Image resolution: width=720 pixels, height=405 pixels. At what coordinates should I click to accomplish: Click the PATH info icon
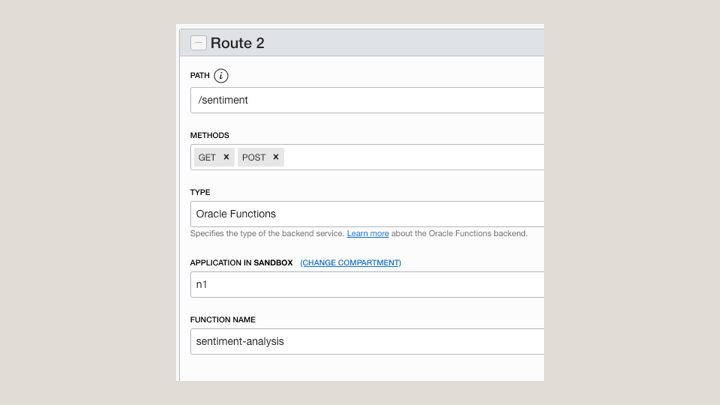pyautogui.click(x=221, y=76)
